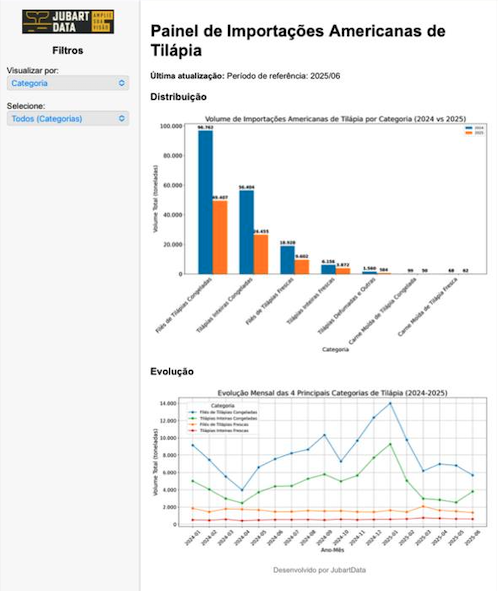Click the blue line peak point at 2025-01
This screenshot has height=591, width=498.
pyautogui.click(x=390, y=403)
